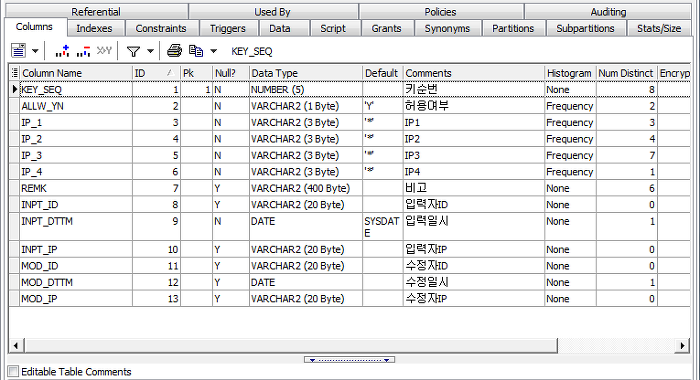Open the Referential tab
The width and height of the screenshot is (700, 380).
[96, 12]
